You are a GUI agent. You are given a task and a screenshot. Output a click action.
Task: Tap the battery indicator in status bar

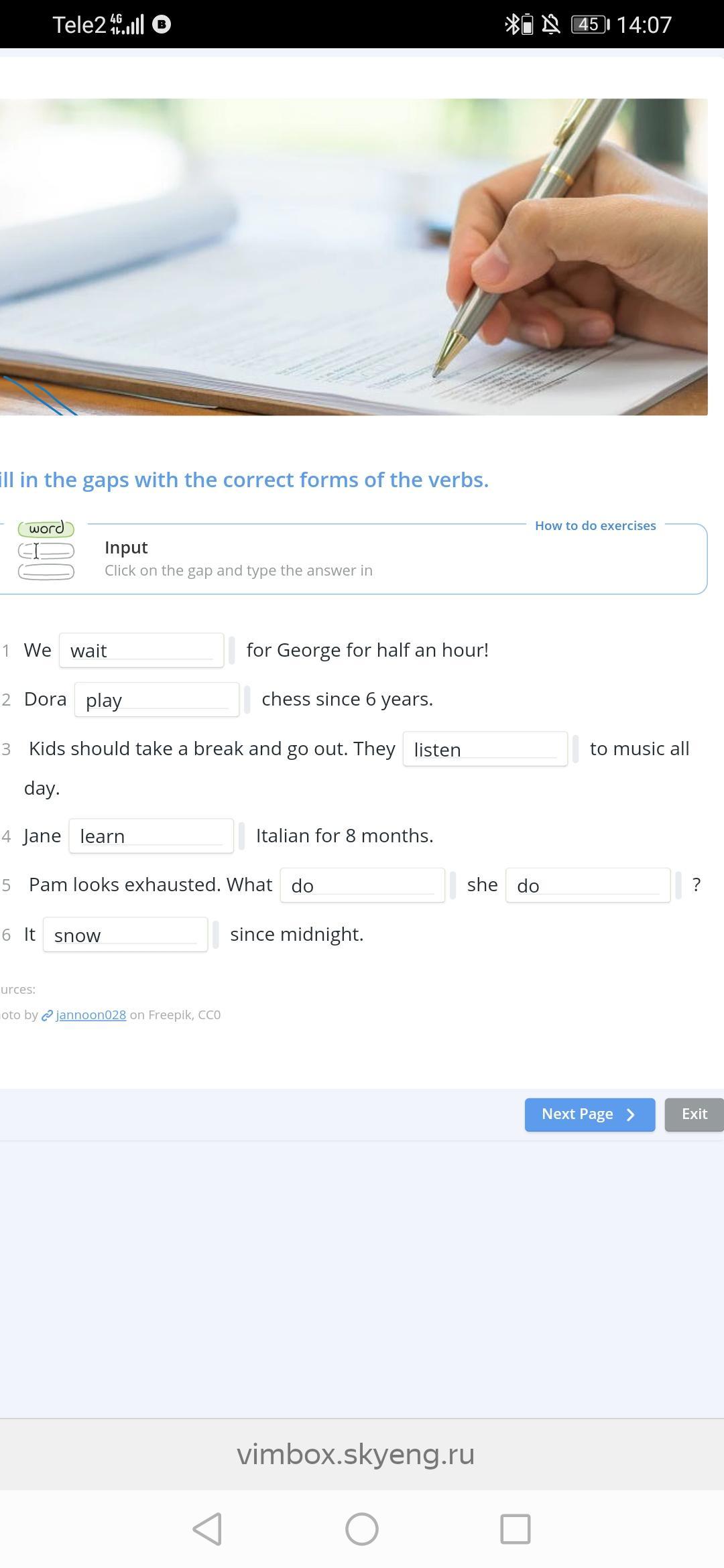point(590,25)
